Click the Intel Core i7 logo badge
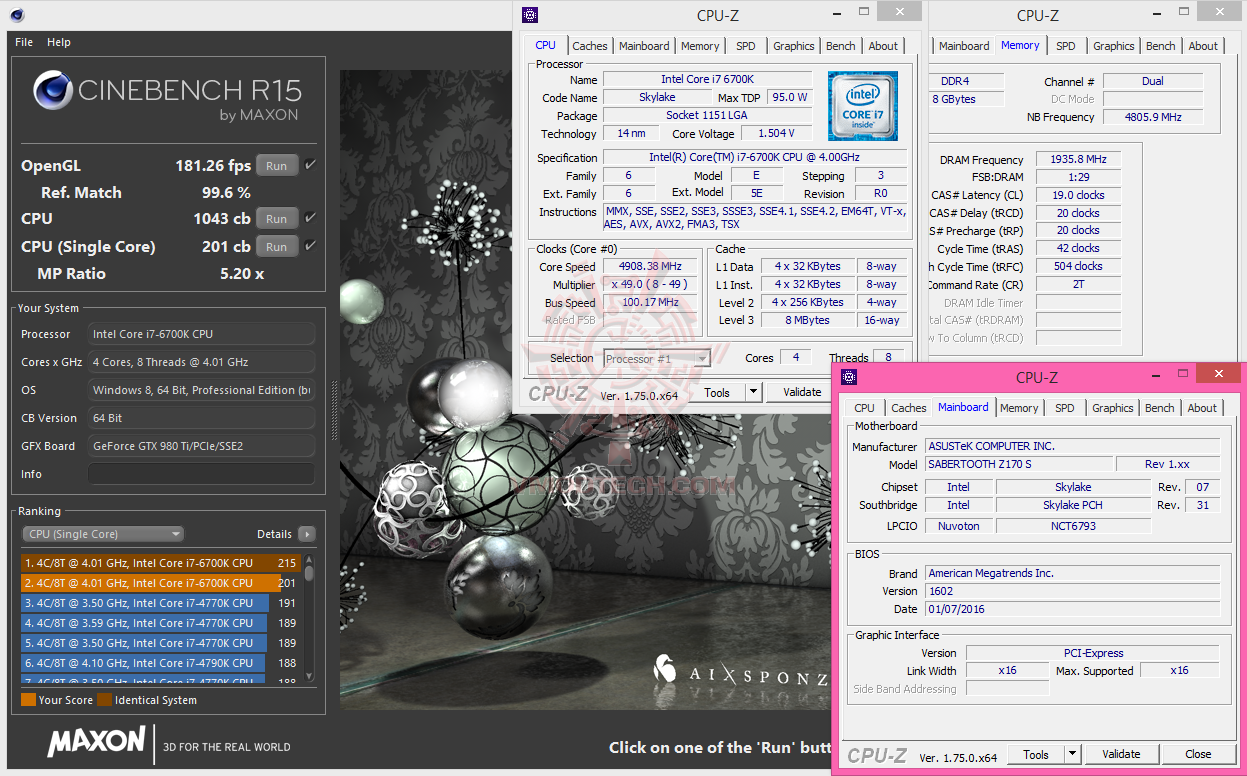This screenshot has height=776, width=1247. point(862,106)
